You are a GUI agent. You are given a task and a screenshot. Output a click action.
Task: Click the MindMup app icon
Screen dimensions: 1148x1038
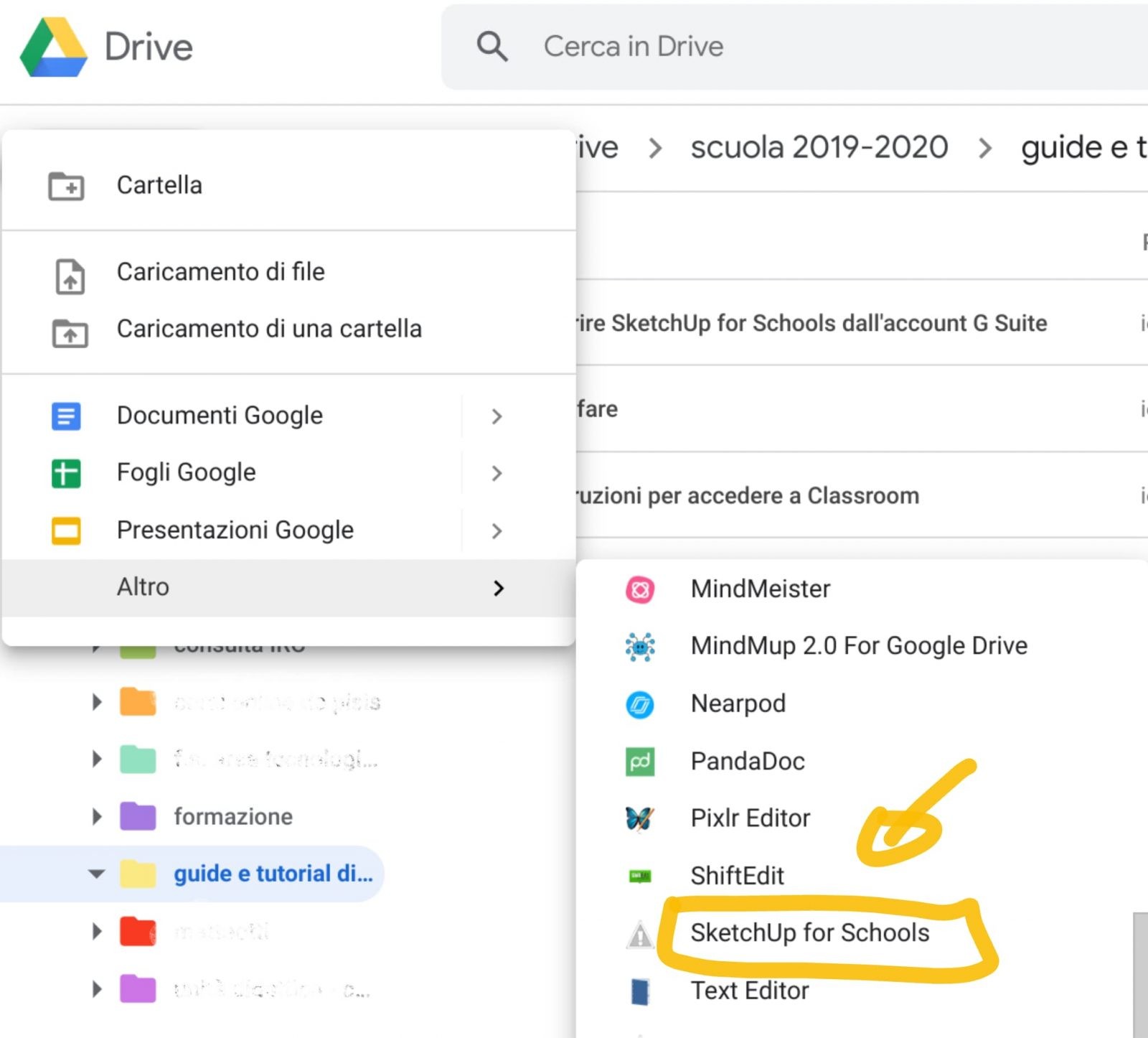coord(639,647)
